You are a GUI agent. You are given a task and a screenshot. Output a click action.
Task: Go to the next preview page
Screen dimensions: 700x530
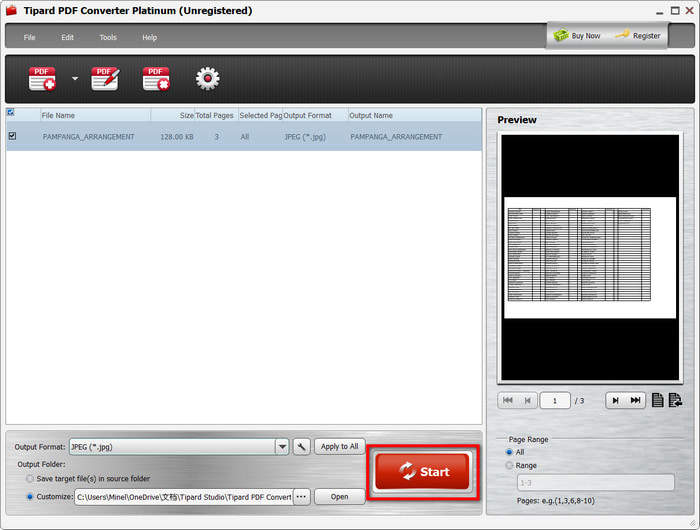point(615,401)
